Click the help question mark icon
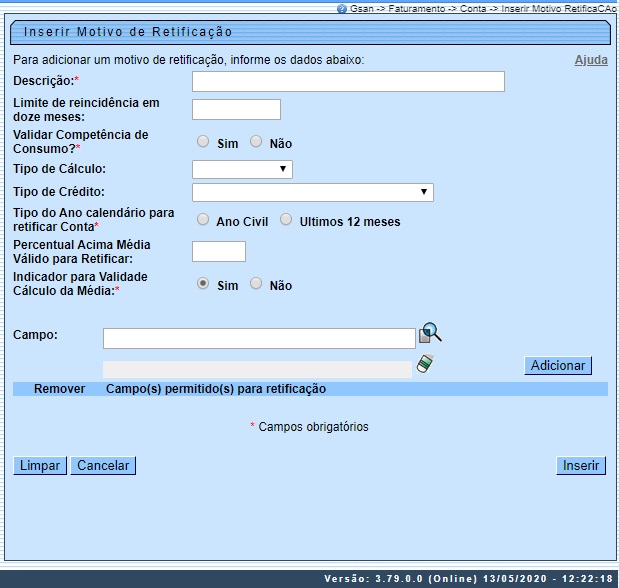 point(342,9)
